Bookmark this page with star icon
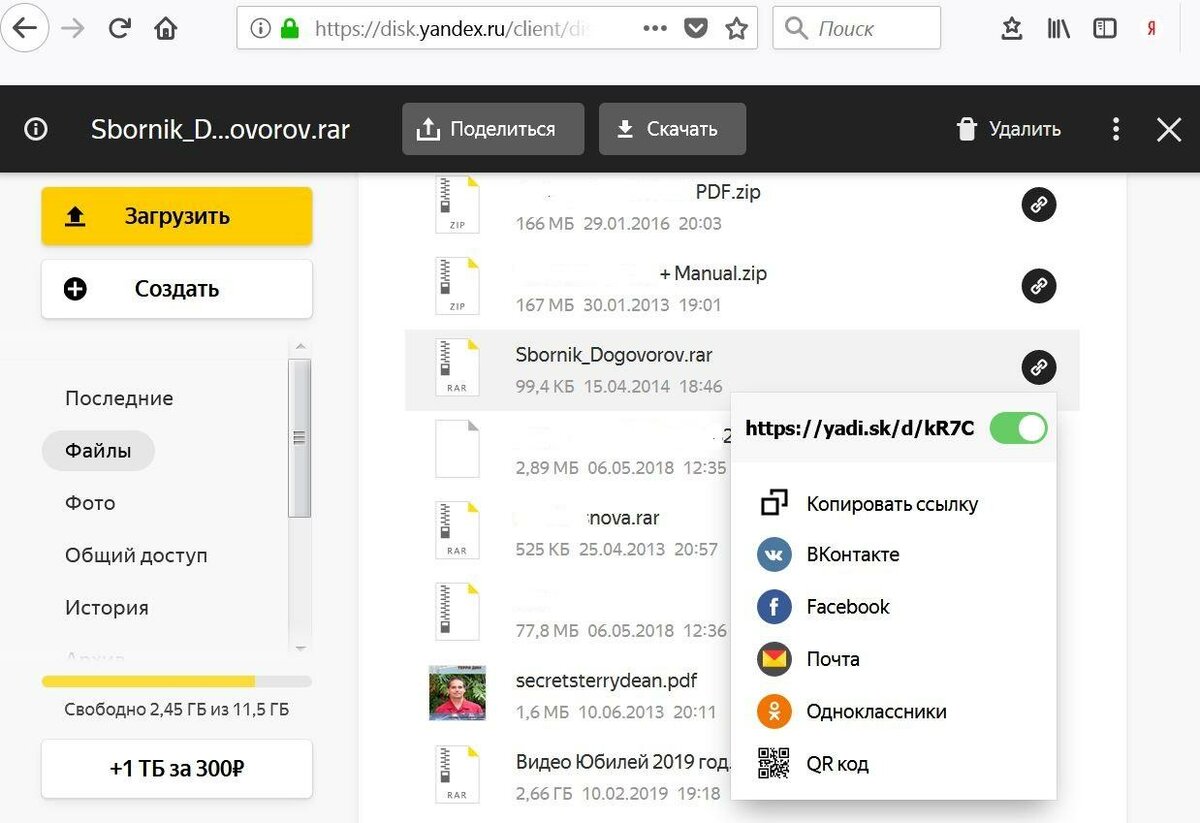Viewport: 1200px width, 823px height. pyautogui.click(x=737, y=29)
